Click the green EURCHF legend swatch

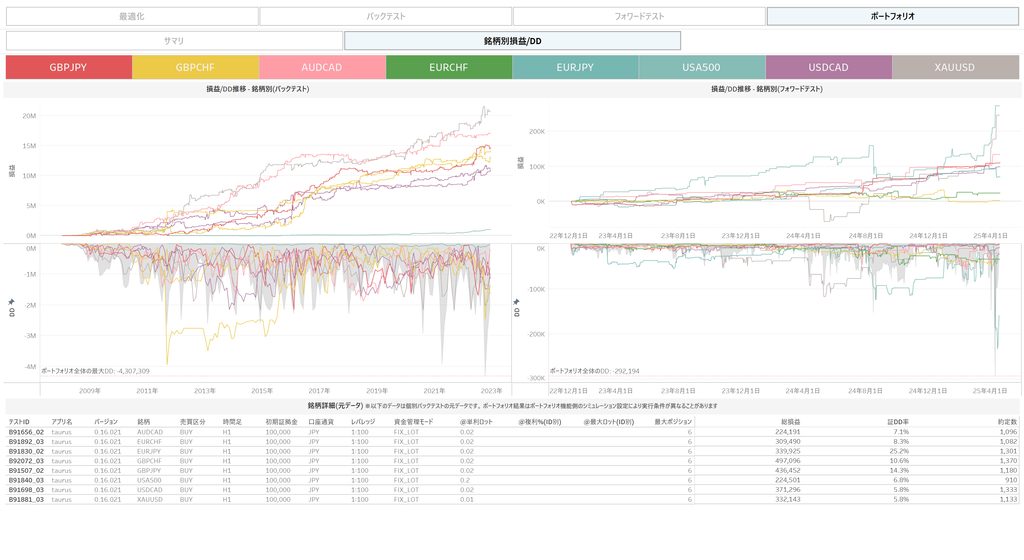tap(449, 67)
